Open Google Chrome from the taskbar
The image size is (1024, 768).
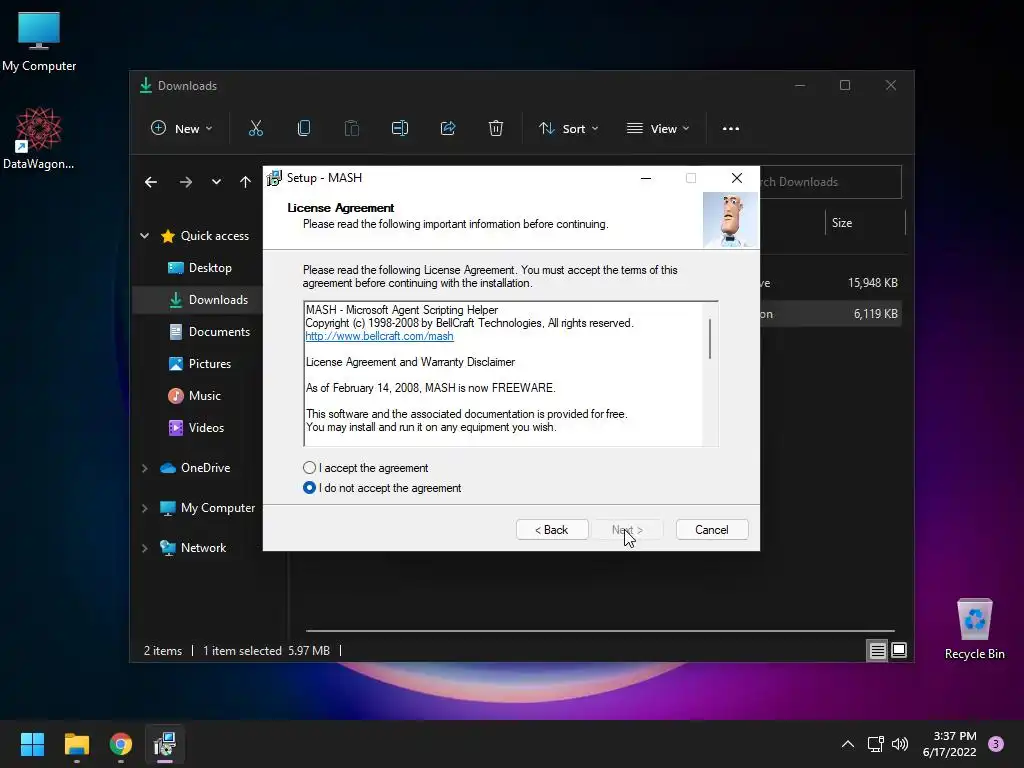click(121, 744)
